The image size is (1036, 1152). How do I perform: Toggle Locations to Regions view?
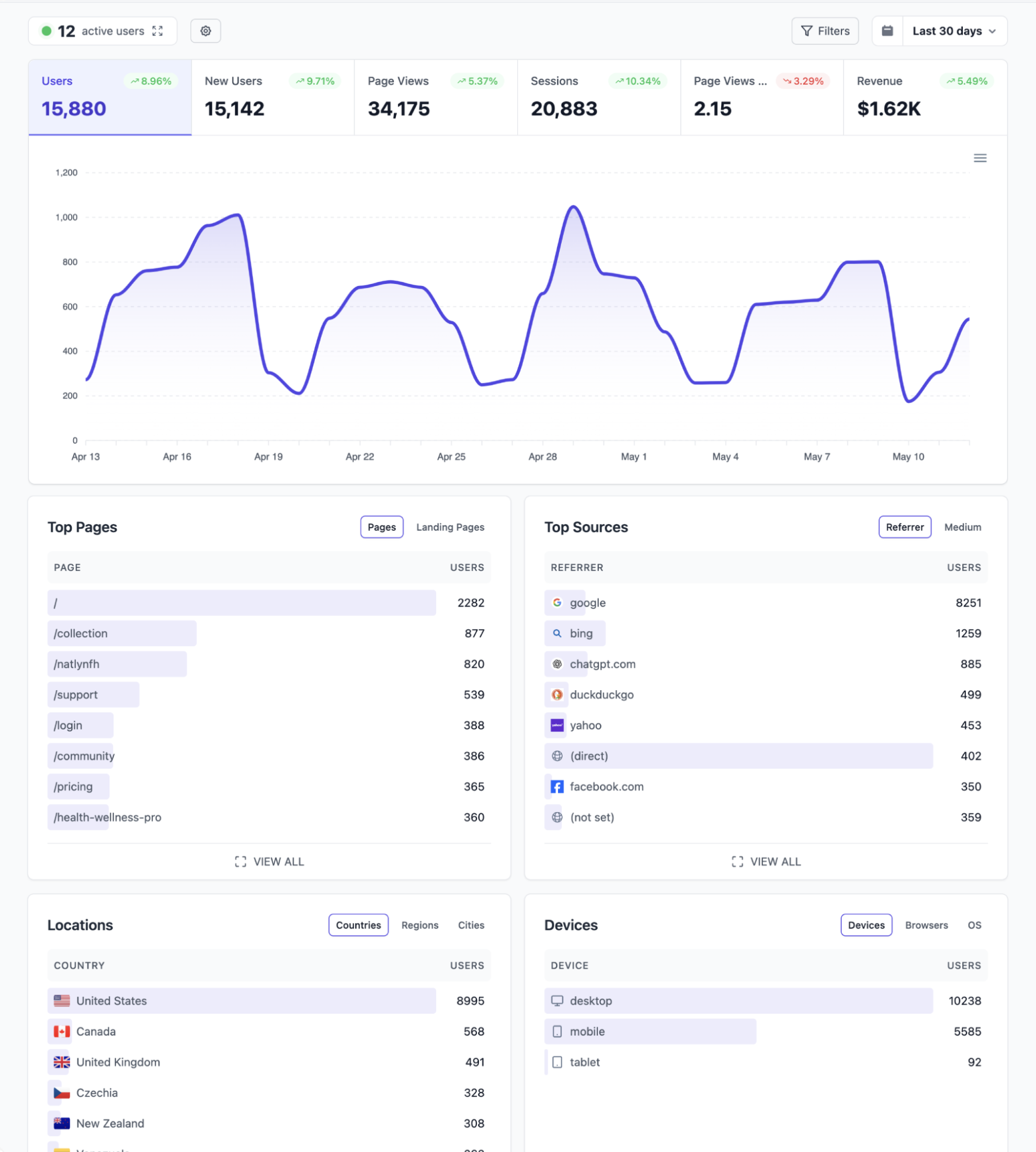click(x=419, y=925)
